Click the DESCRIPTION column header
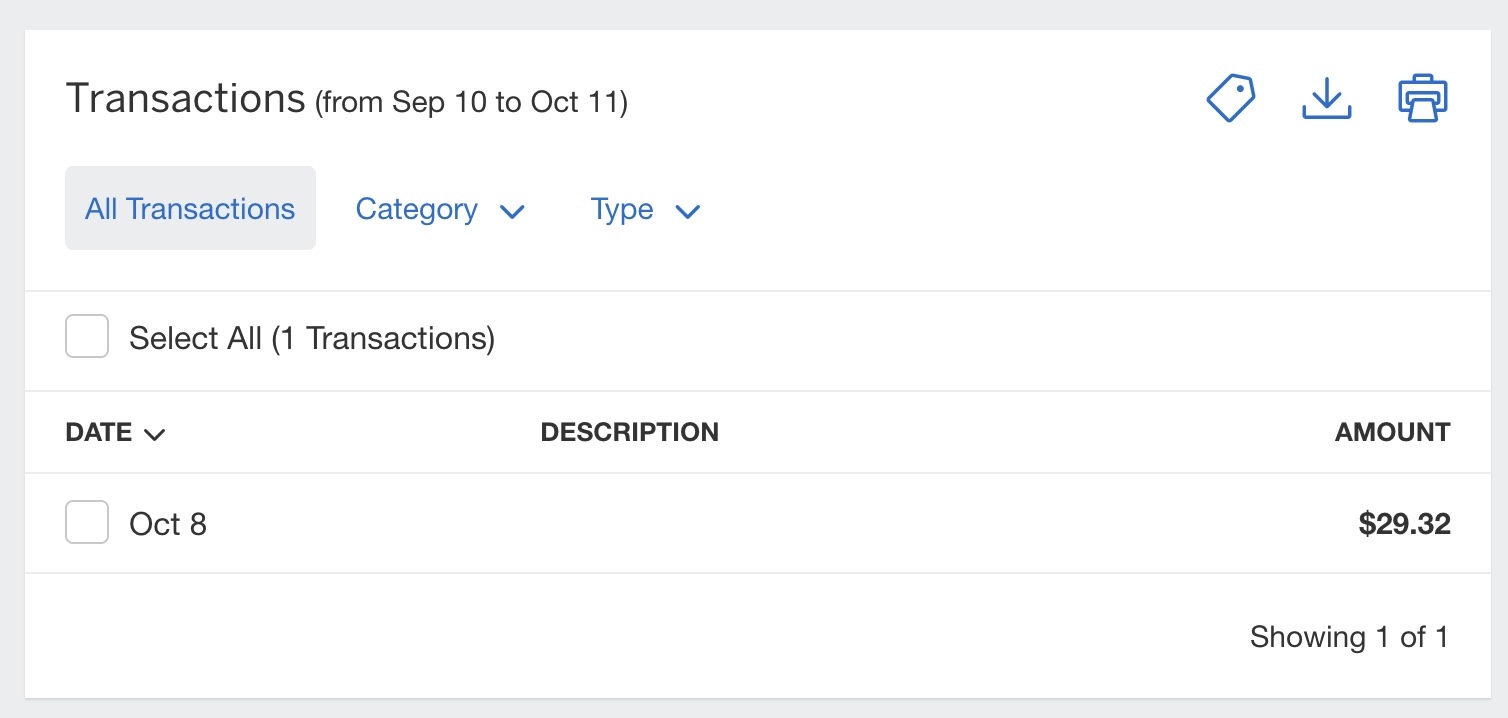The height and width of the screenshot is (718, 1508). click(x=629, y=432)
